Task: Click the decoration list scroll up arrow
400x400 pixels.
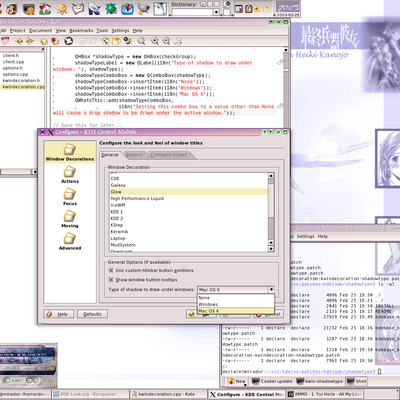Action: tap(271, 175)
